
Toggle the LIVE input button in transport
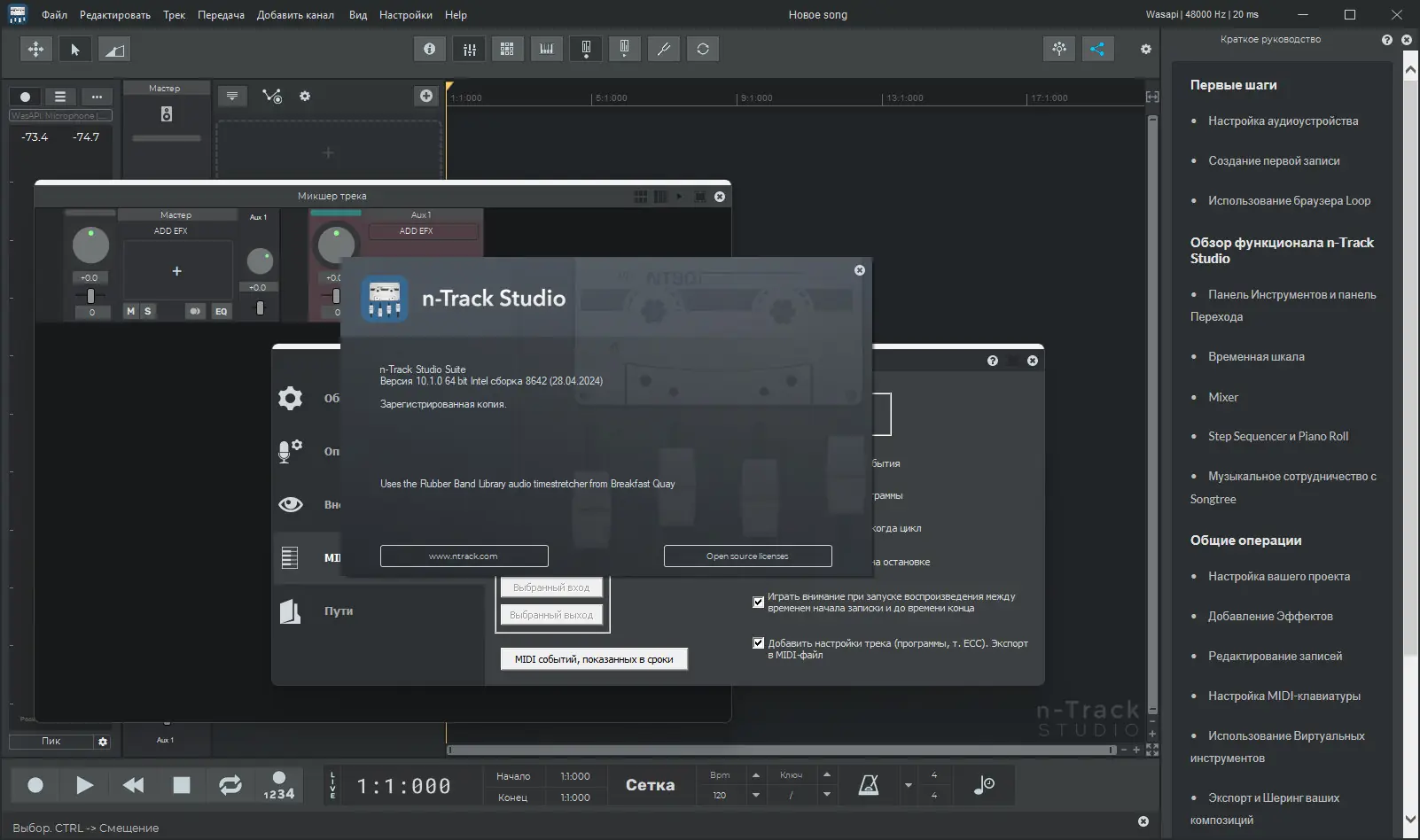pyautogui.click(x=333, y=785)
